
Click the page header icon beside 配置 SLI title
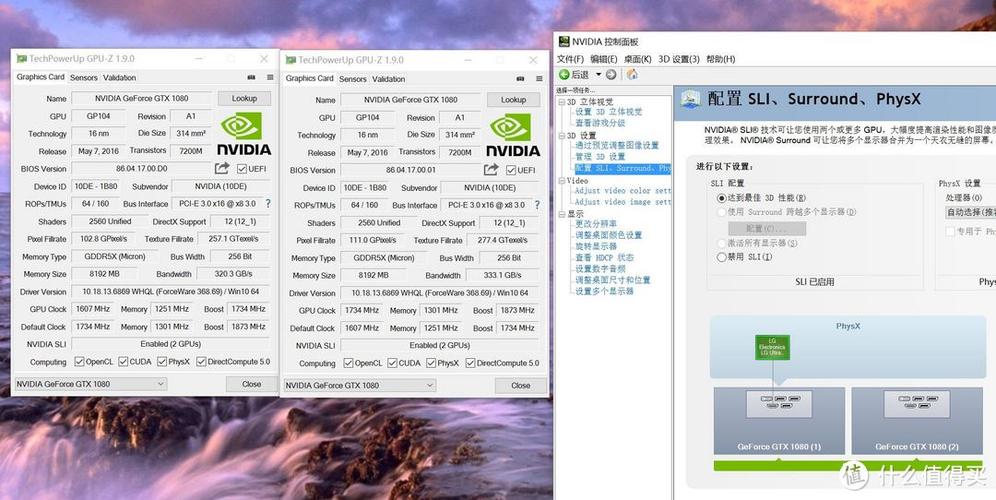(690, 98)
